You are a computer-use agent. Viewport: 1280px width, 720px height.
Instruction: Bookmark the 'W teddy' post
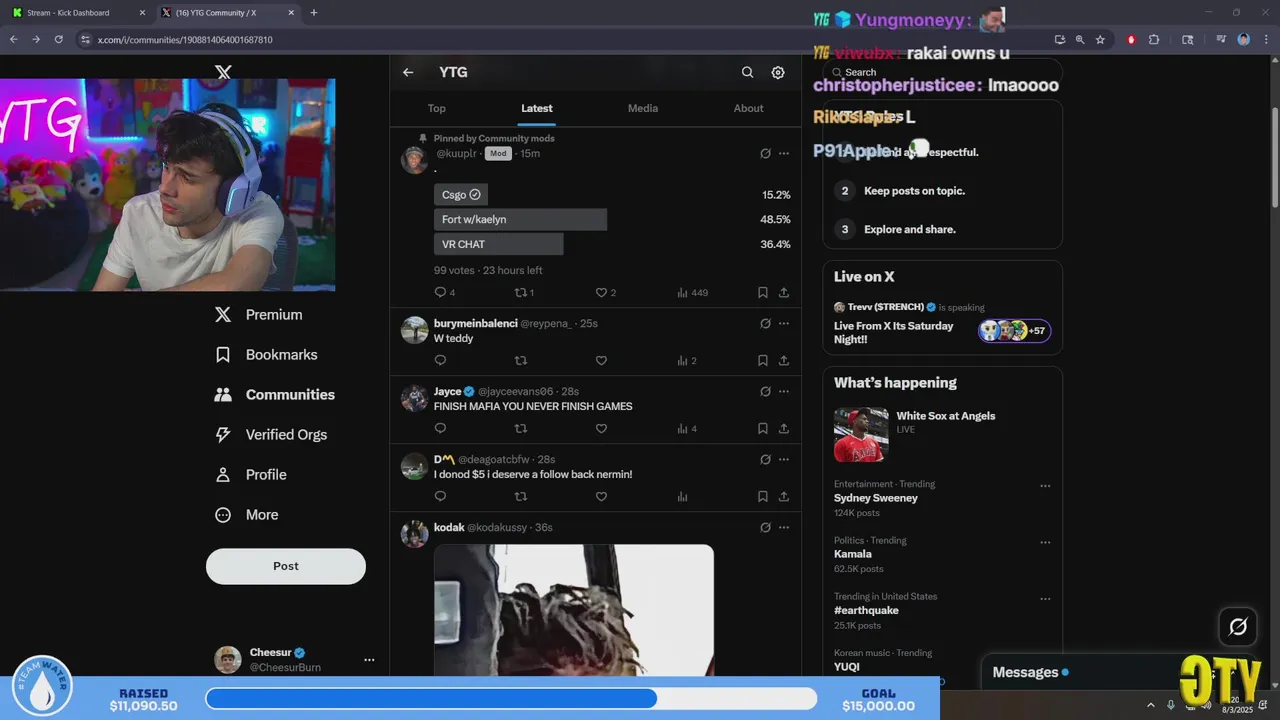(762, 360)
